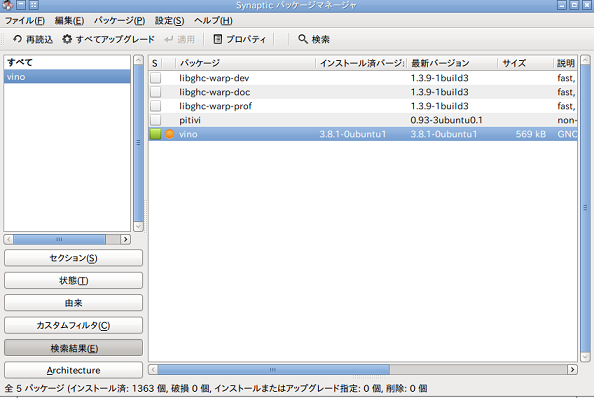Click the package list's scroll up arrow
This screenshot has height=398, width=594.
tap(585, 60)
